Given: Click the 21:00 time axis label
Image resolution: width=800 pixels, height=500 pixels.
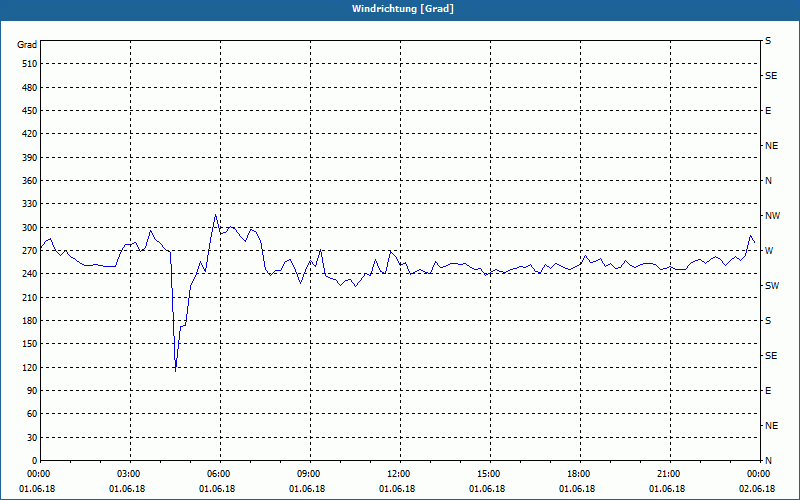Looking at the screenshot, I should [668, 474].
